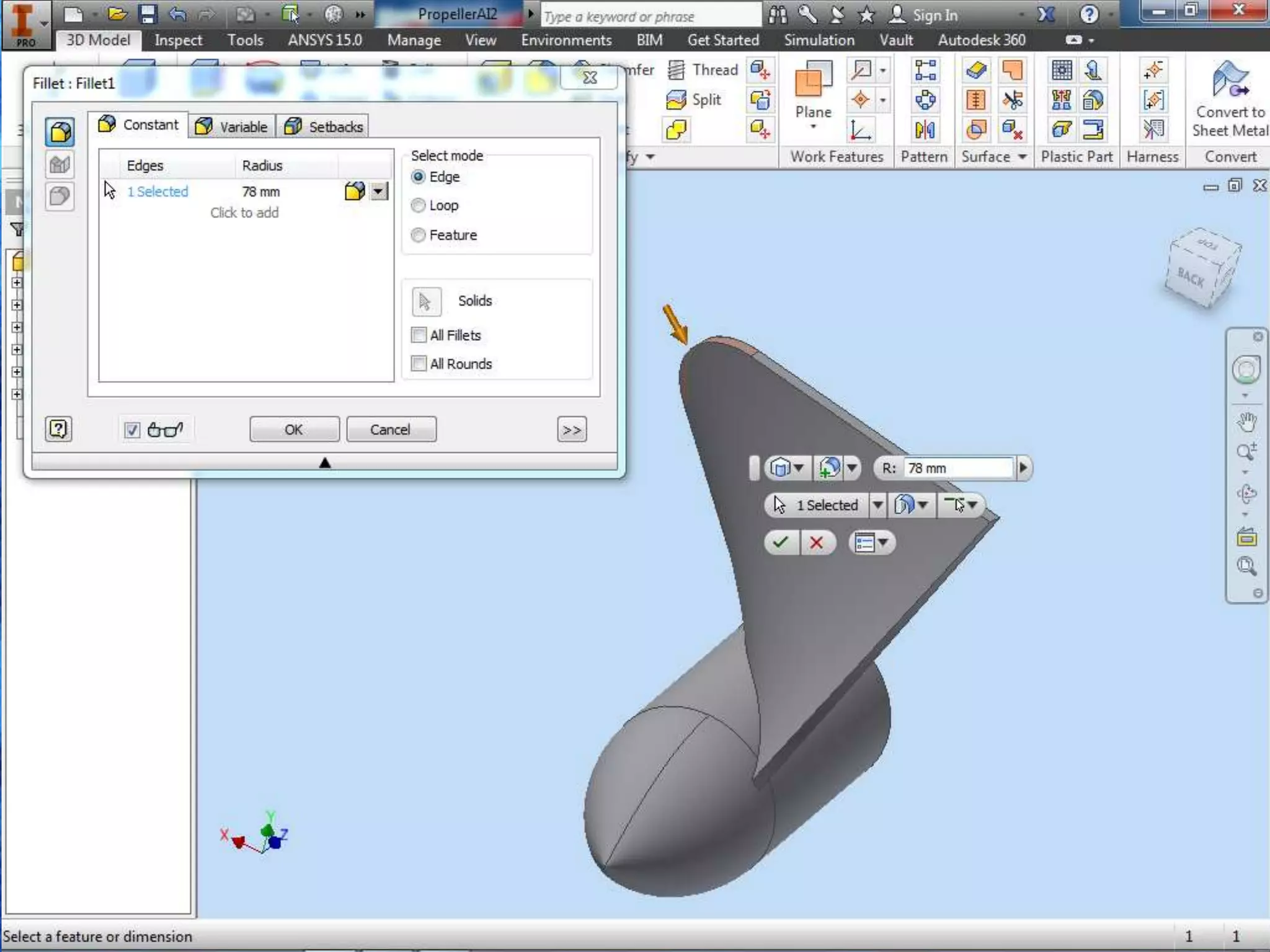The image size is (1270, 952).
Task: Enable the All Rounds checkbox
Action: click(x=419, y=364)
